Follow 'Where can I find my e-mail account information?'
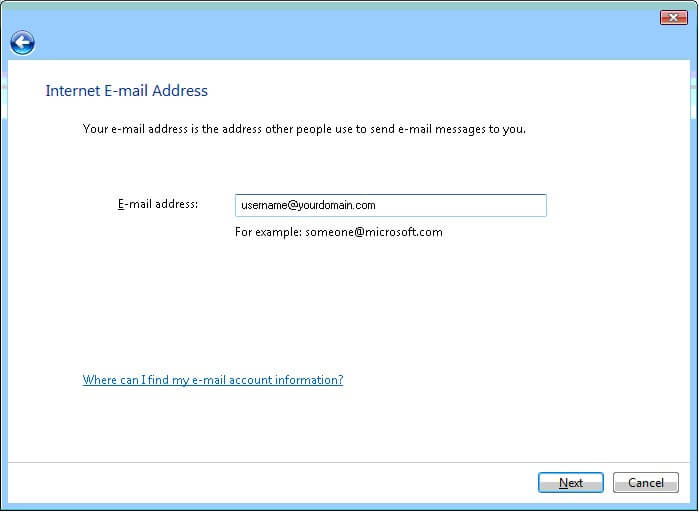The image size is (699, 512). click(x=213, y=380)
